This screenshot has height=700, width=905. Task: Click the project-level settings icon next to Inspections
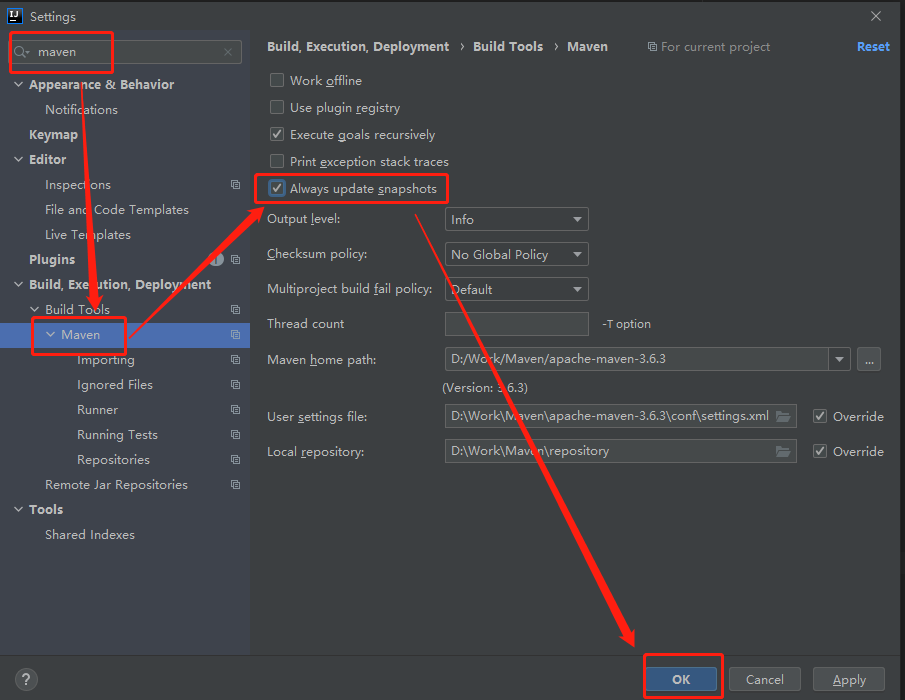point(235,184)
